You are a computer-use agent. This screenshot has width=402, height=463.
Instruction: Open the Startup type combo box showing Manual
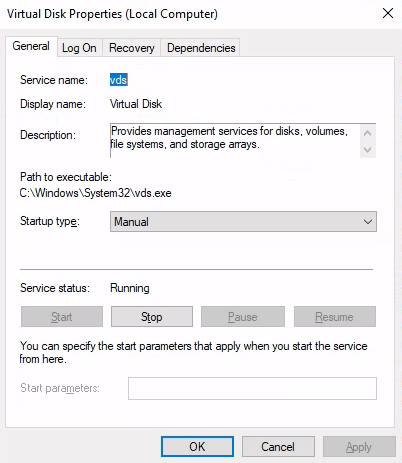243,222
